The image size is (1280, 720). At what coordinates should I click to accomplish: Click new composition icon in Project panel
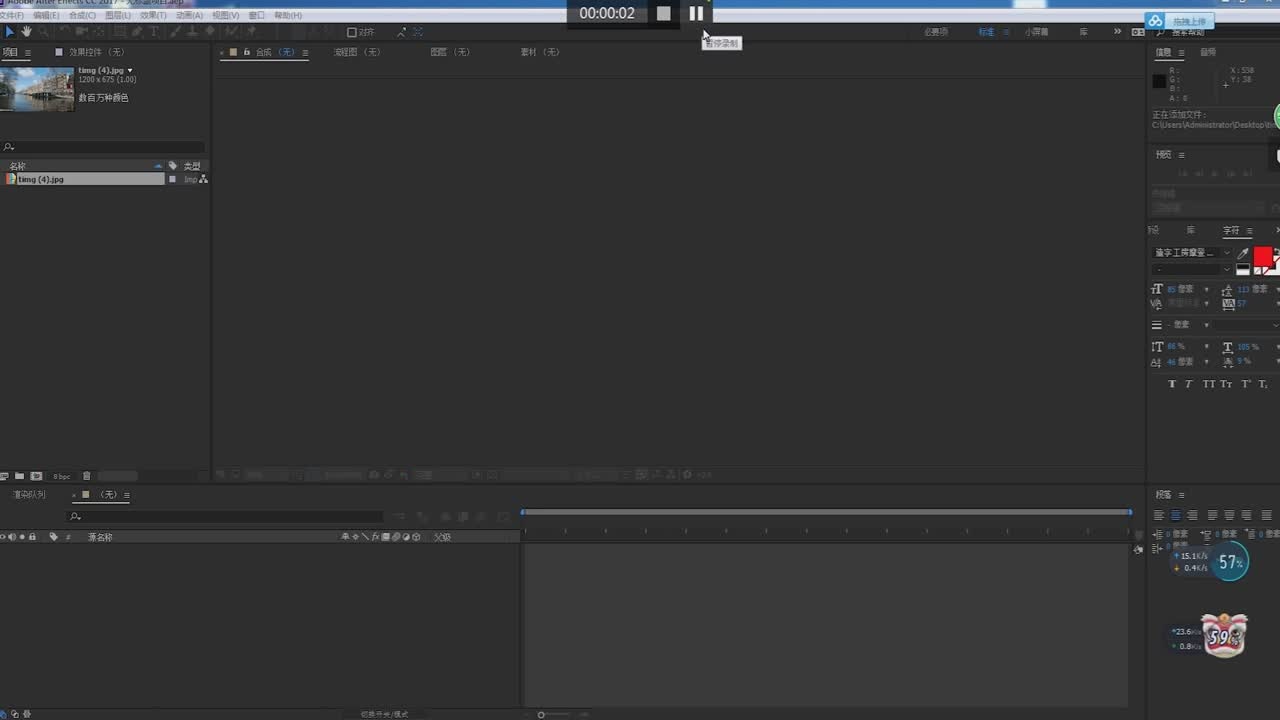click(36, 476)
